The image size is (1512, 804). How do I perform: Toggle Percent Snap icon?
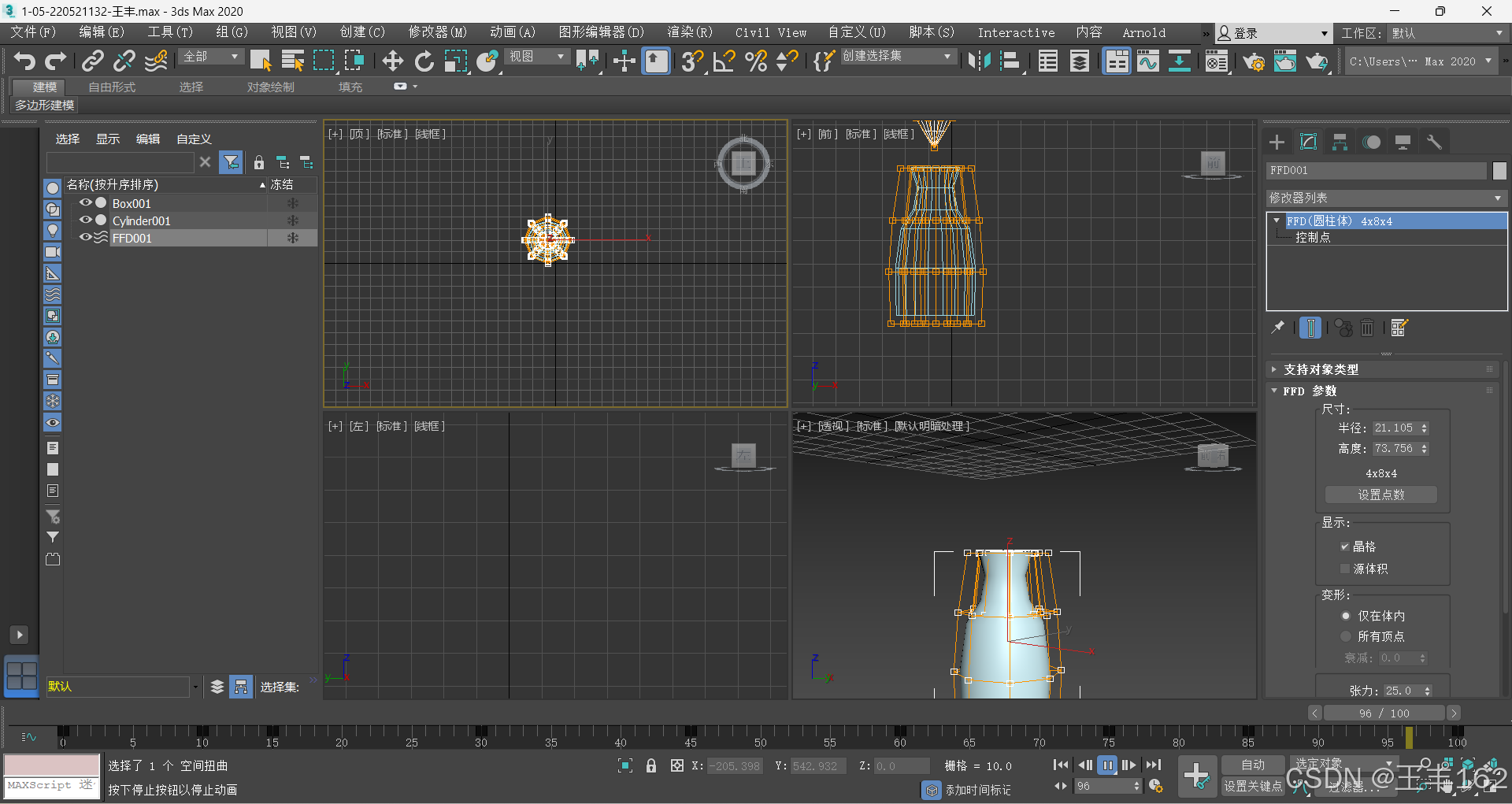coord(756,61)
